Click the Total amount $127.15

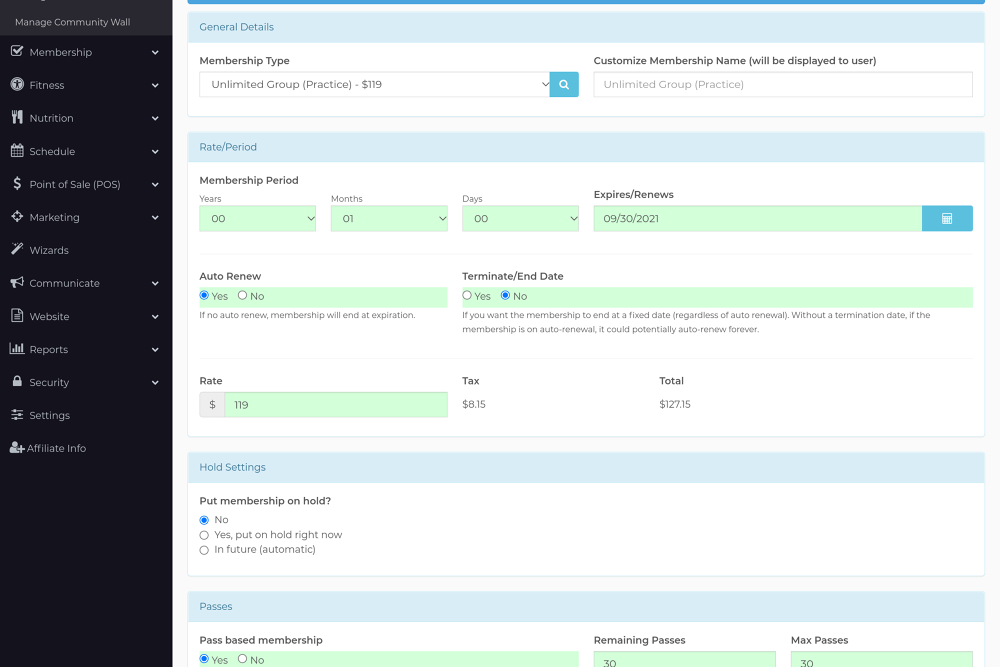click(675, 404)
